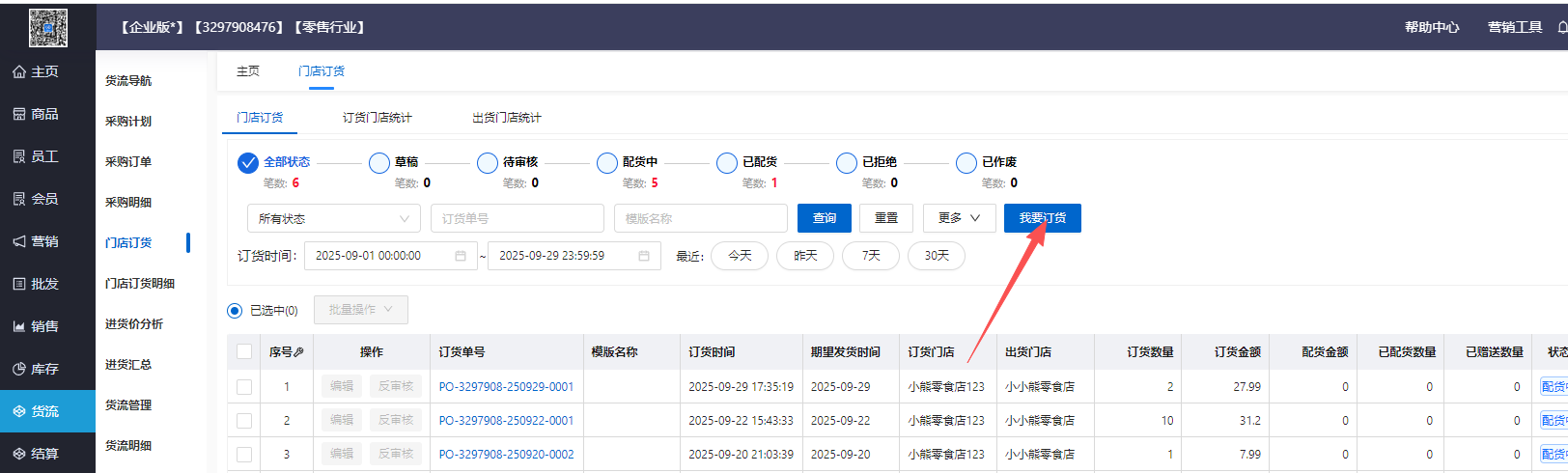
Task: Select the 7天 recent range button
Action: point(870,256)
